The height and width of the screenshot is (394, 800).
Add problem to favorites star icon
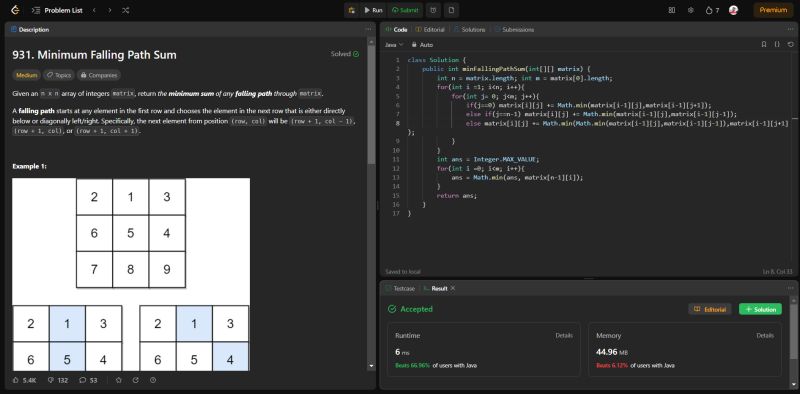coord(119,380)
